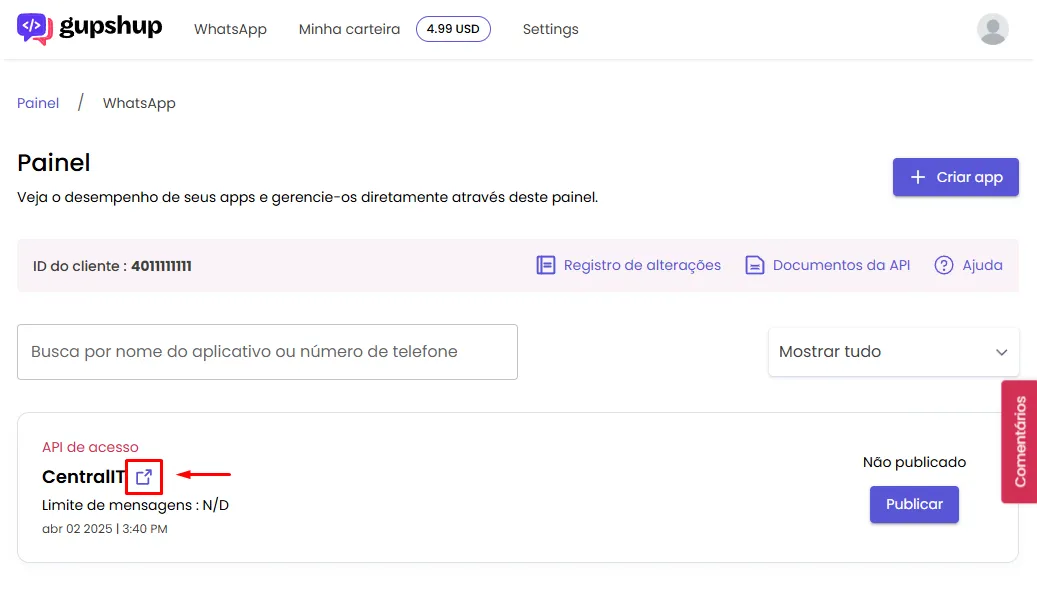Click the client ID 4011111111
This screenshot has height=610, width=1037.
(x=161, y=266)
